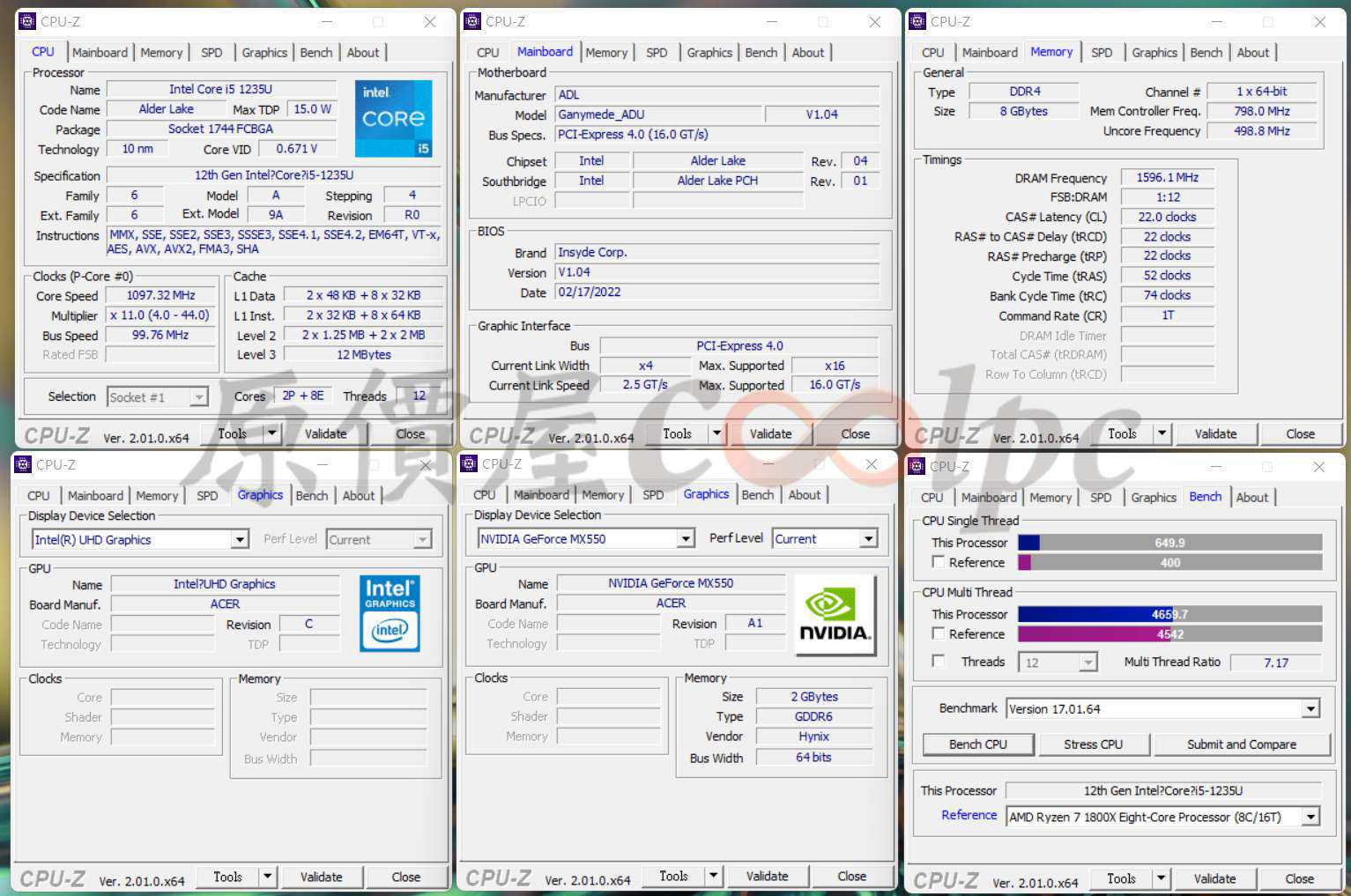Click CPU-Z app icon in NVIDIA Graphics window
The image size is (1351, 896).
point(469,464)
